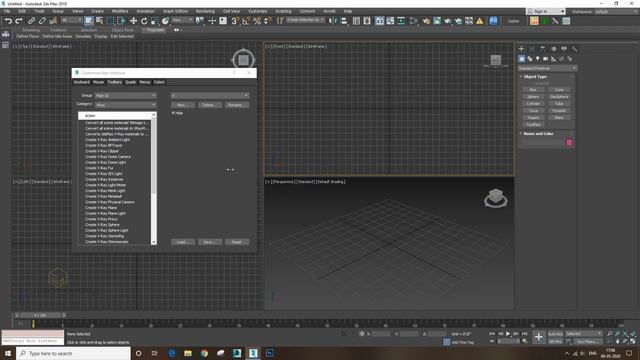Toggle the Hide checkbox in Customize dialog
Image resolution: width=640 pixels, height=360 pixels.
173,113
